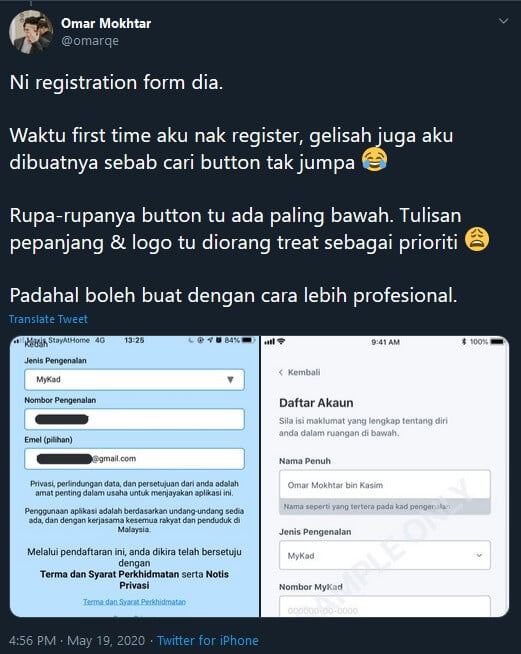This screenshot has height=654, width=521.
Task: Open the Omar Mokhtar display name
Action: 106,23
